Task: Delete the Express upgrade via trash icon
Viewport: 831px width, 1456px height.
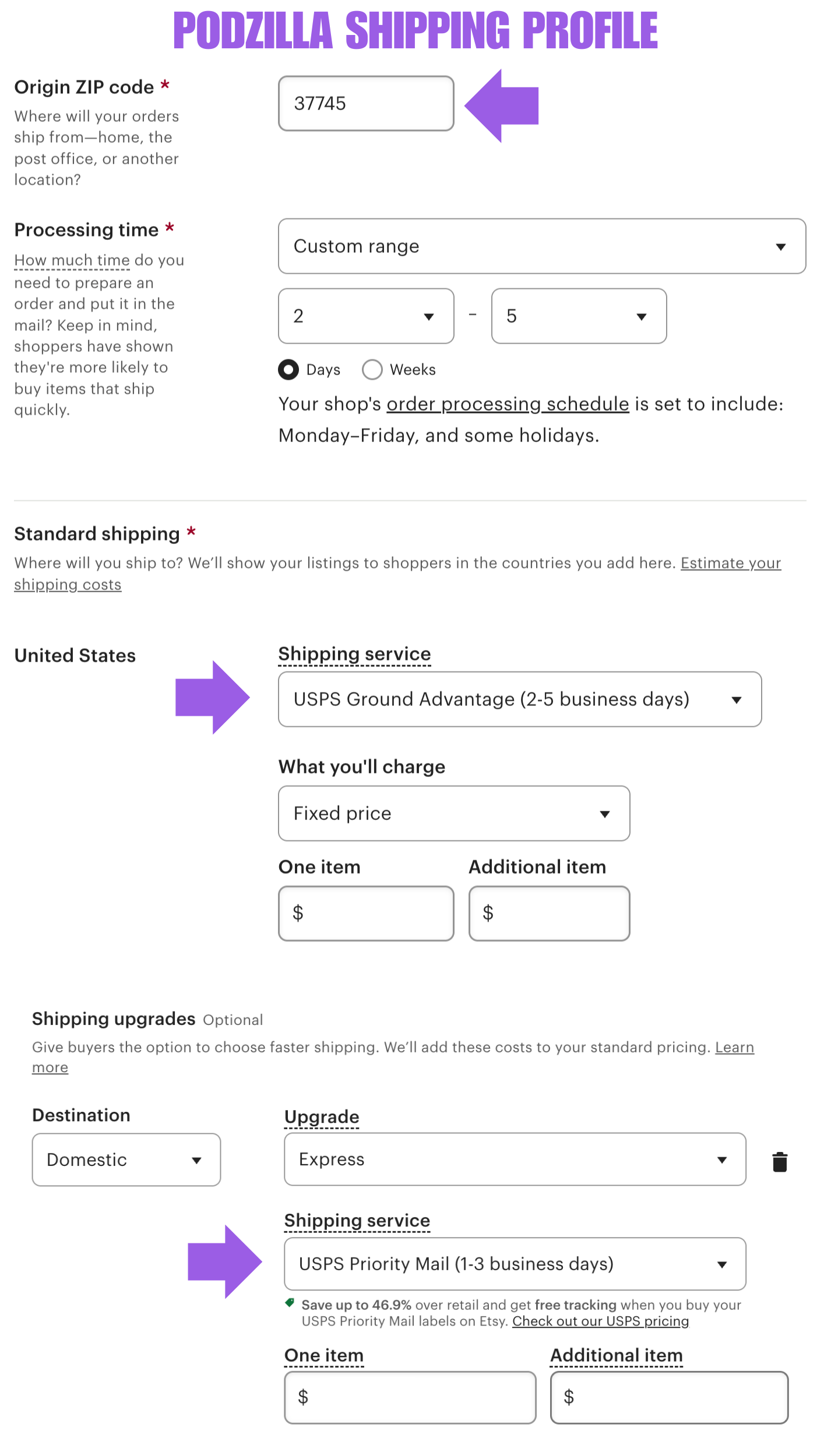Action: 780,1161
